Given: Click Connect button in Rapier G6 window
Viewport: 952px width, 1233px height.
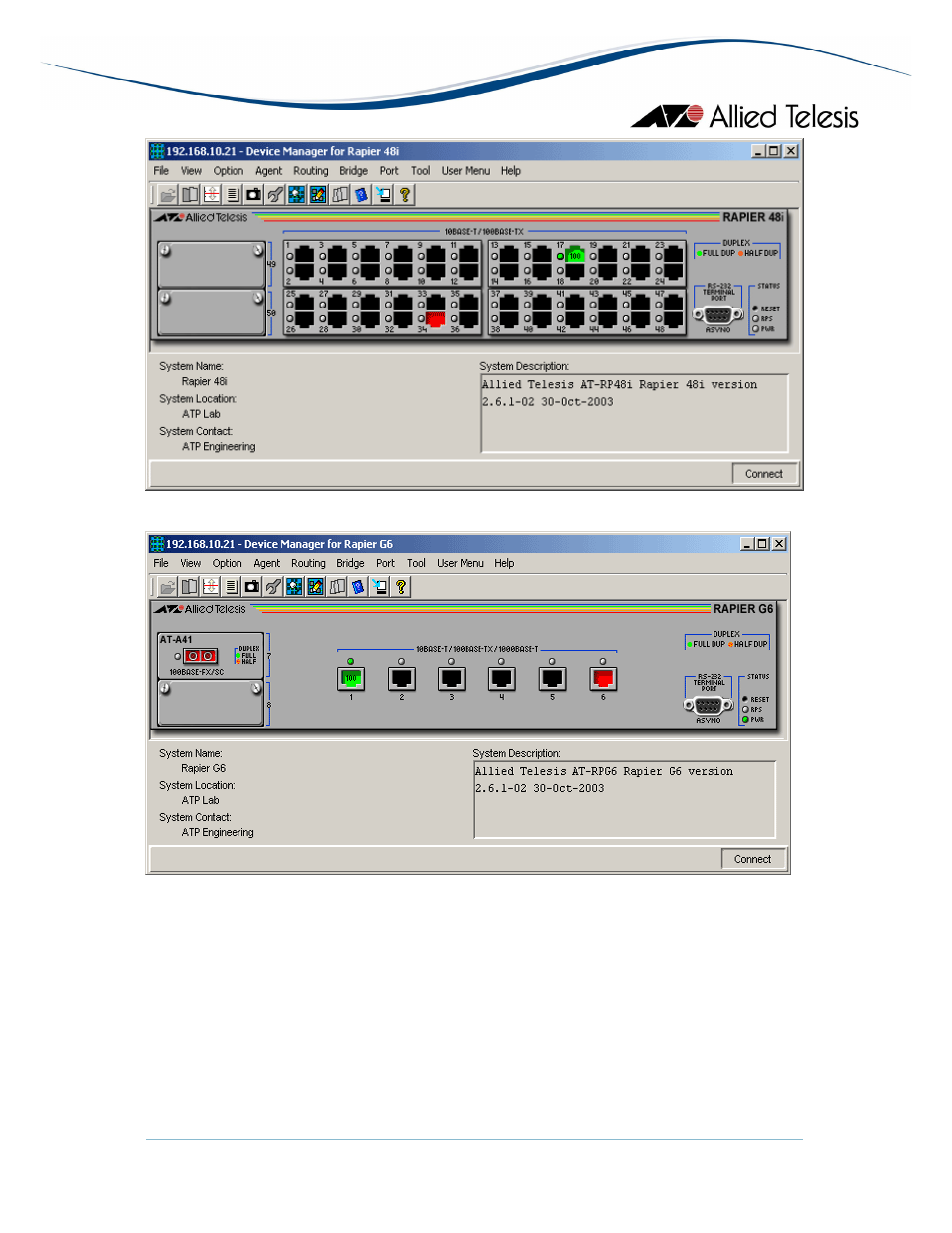Looking at the screenshot, I should coord(753,859).
